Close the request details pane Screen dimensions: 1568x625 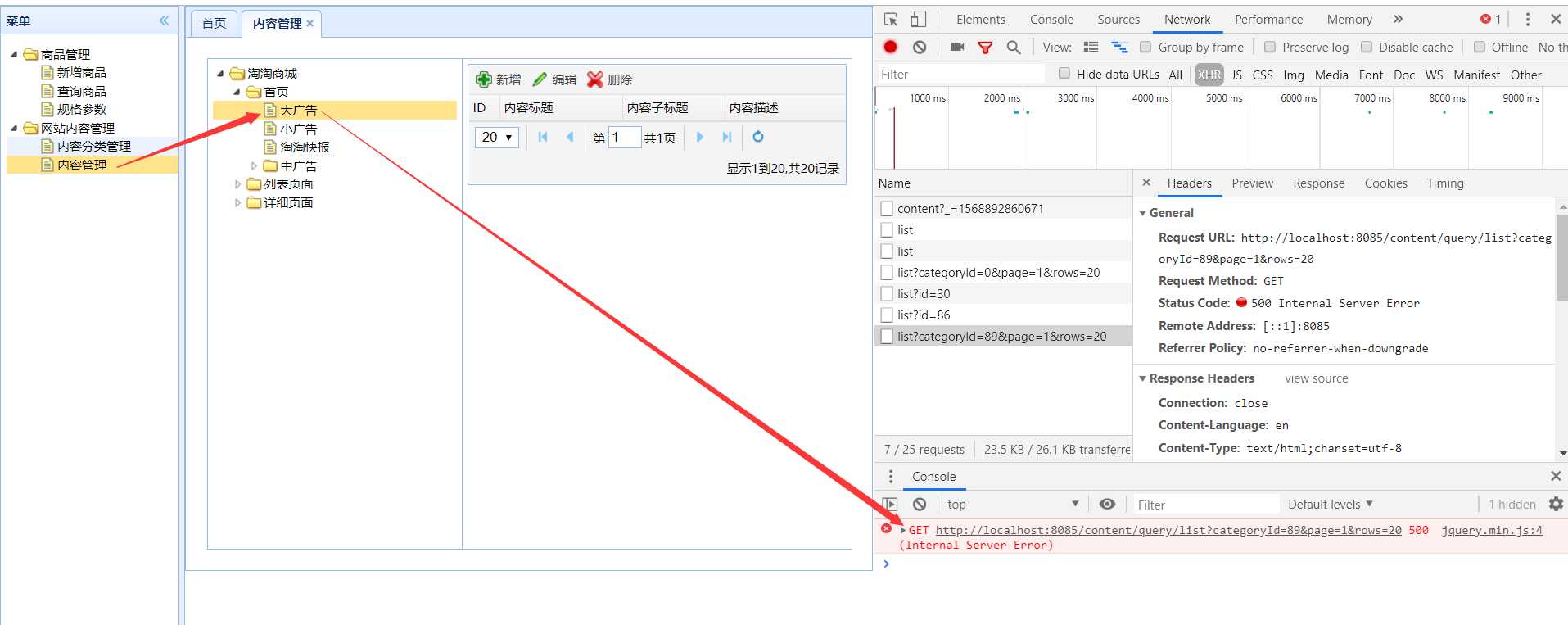coord(1146,183)
